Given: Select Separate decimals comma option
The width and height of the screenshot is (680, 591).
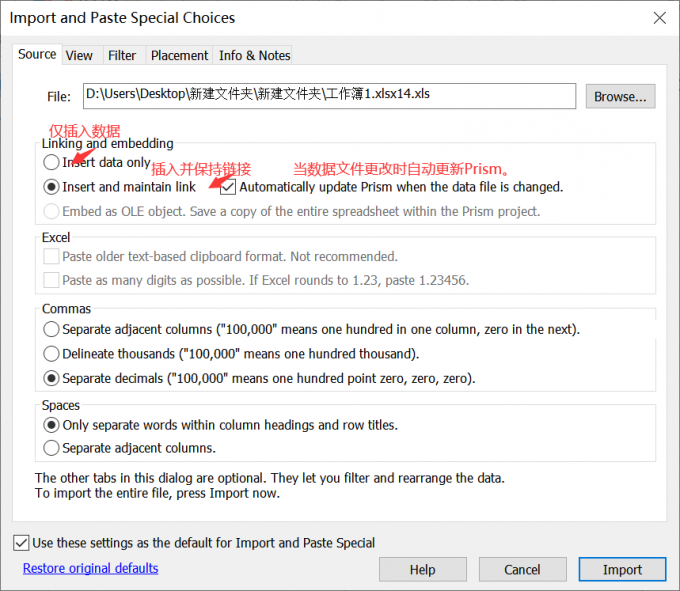Looking at the screenshot, I should pos(51,379).
